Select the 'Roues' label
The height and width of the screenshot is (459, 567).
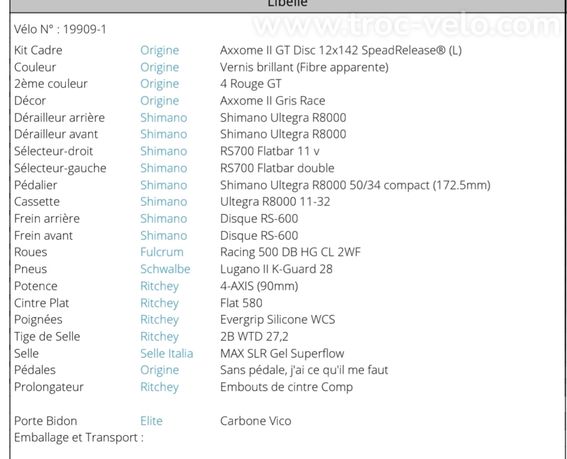(x=30, y=252)
